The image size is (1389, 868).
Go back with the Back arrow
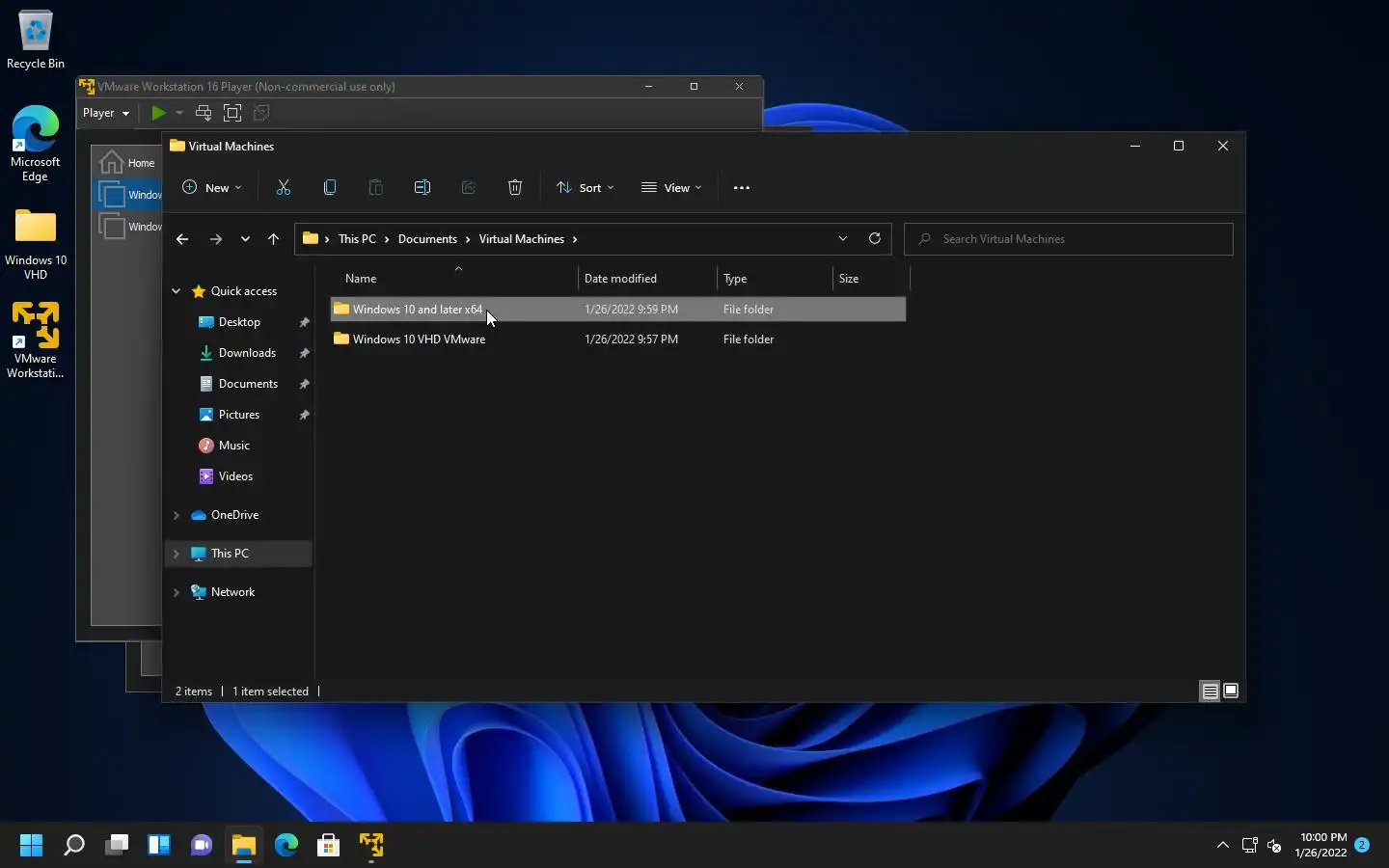pos(182,239)
